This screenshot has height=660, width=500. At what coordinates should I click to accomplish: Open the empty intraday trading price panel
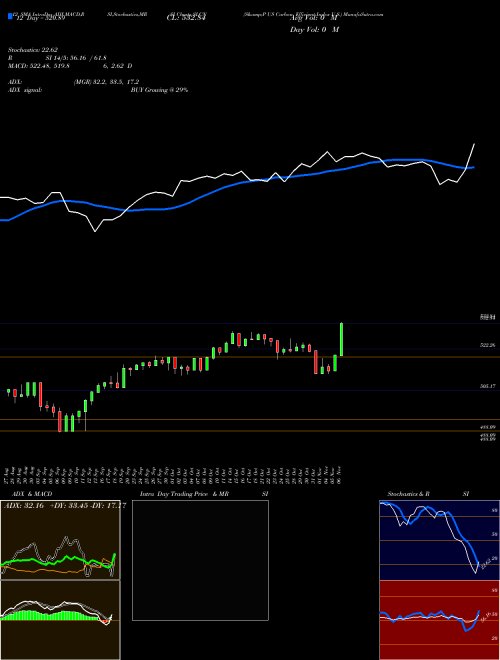click(200, 560)
